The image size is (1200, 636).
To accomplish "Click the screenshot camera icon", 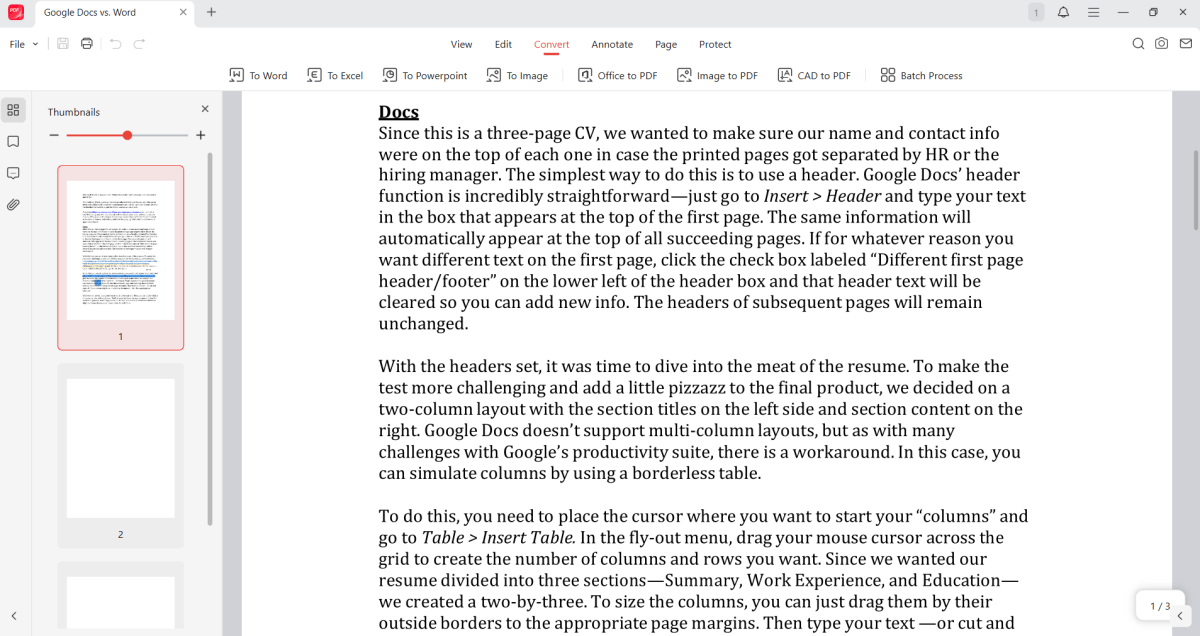I will [1161, 44].
